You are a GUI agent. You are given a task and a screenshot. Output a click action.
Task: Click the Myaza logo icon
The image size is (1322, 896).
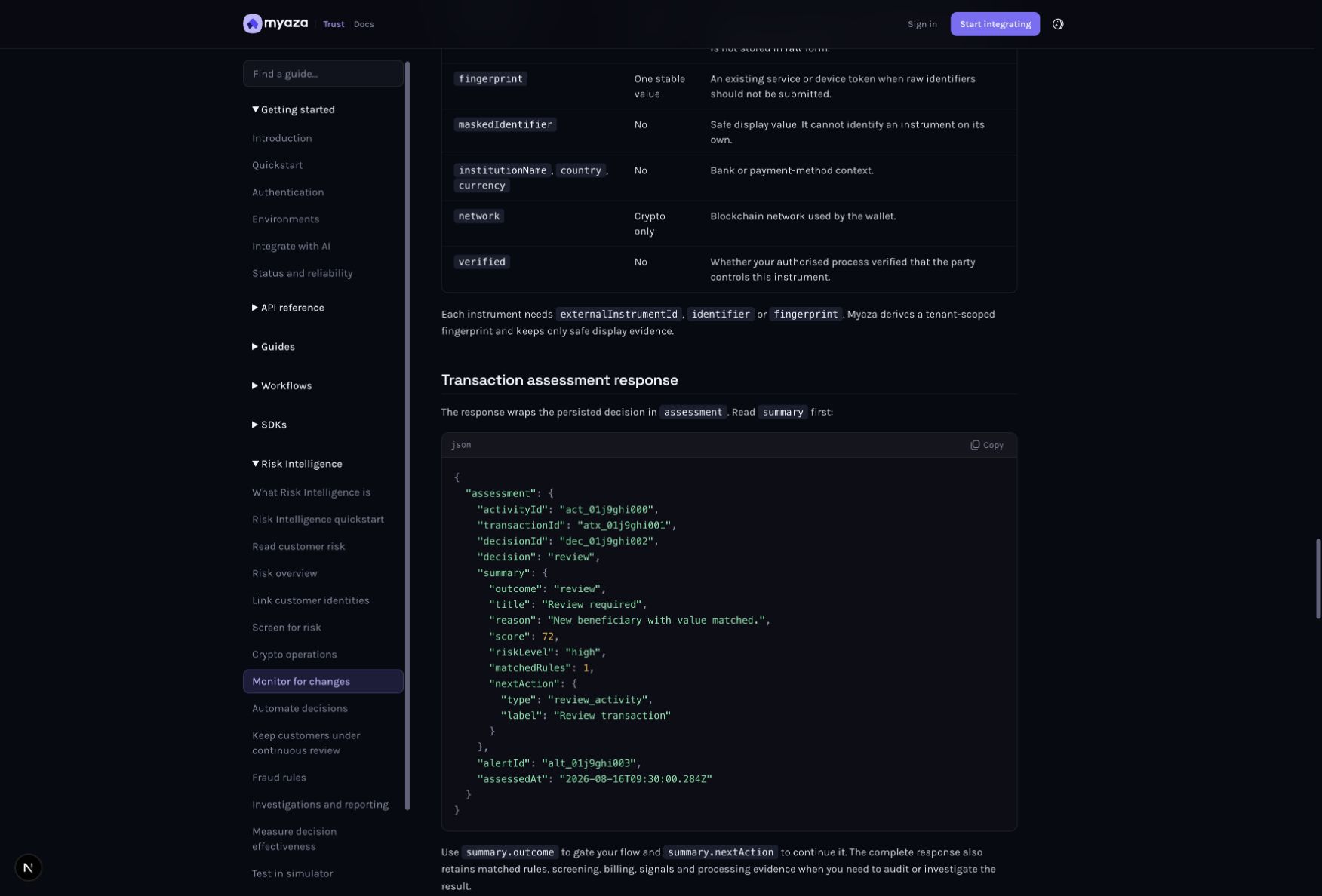click(252, 24)
